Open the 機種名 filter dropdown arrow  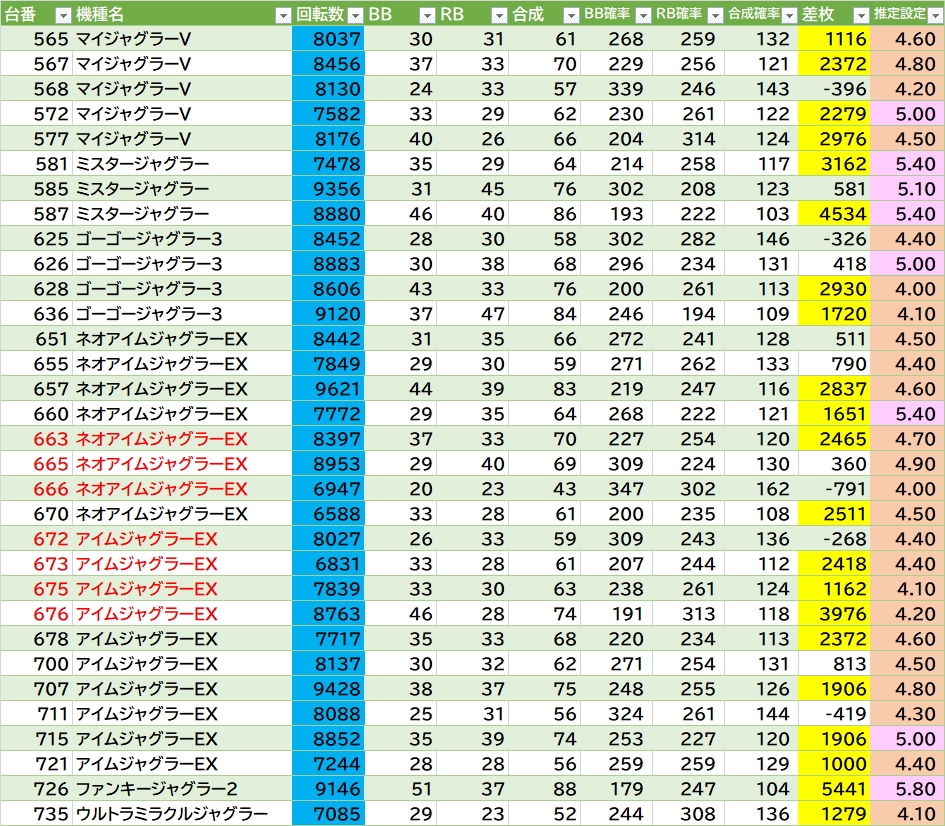pyautogui.click(x=282, y=15)
